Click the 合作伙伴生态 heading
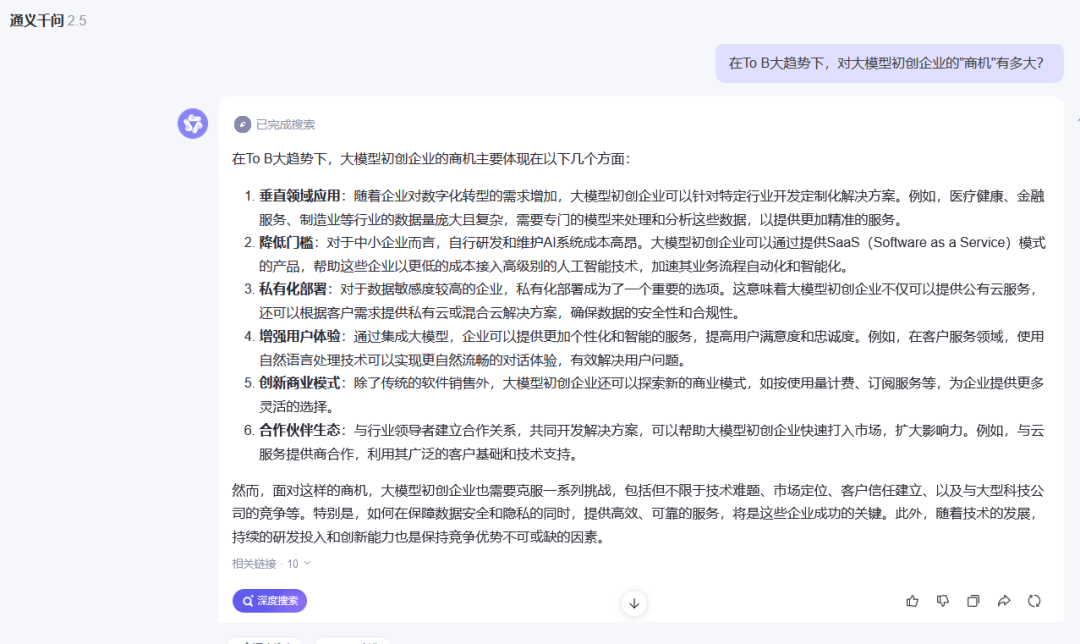 click(300, 430)
